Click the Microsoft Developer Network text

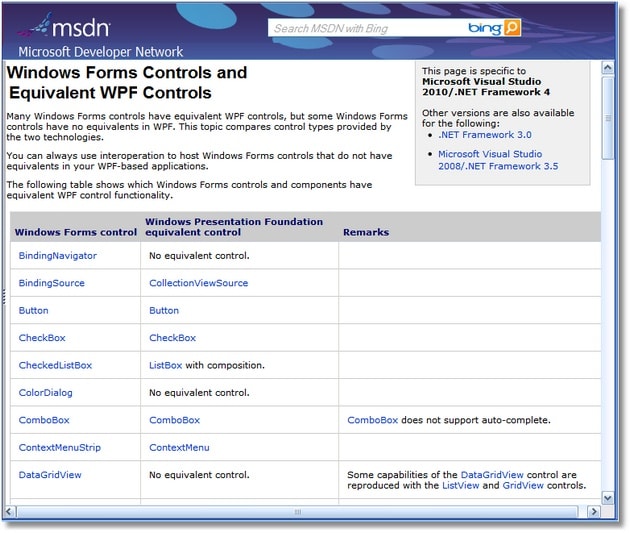[x=100, y=51]
